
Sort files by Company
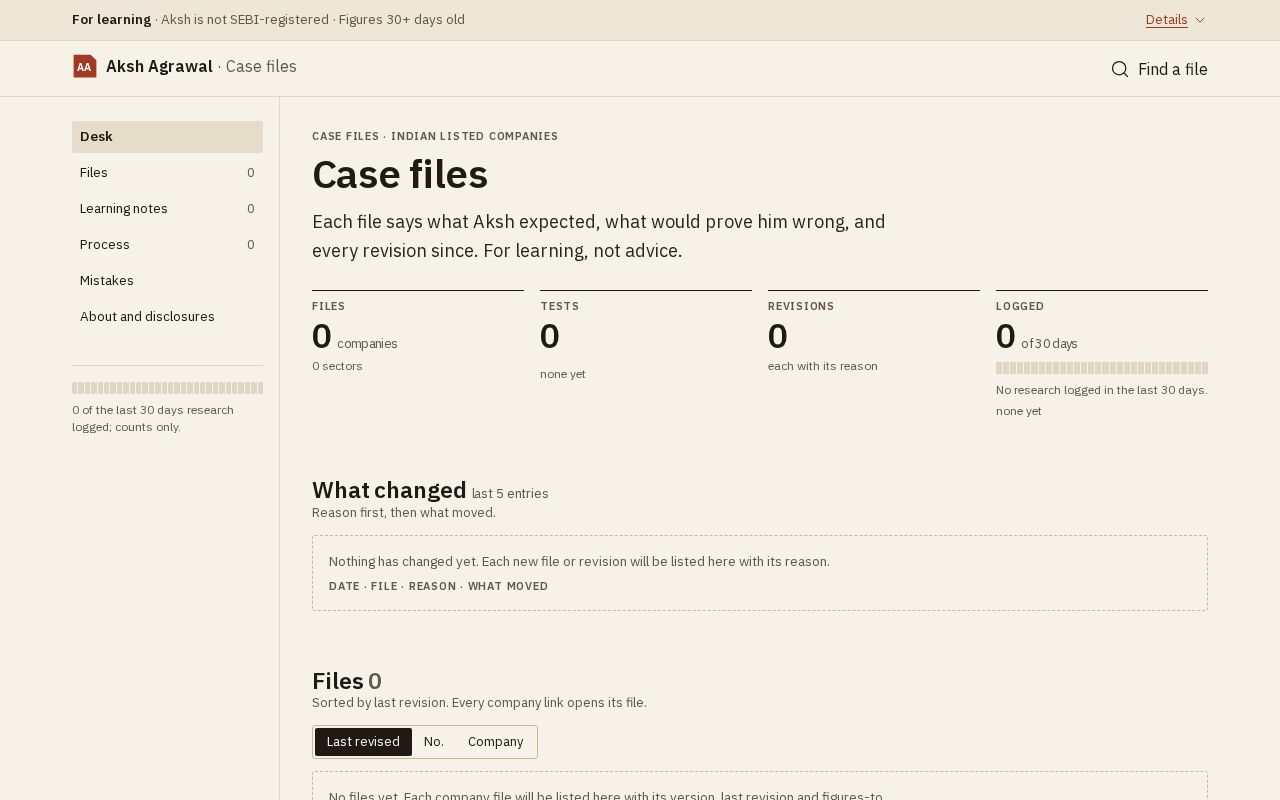(x=496, y=742)
